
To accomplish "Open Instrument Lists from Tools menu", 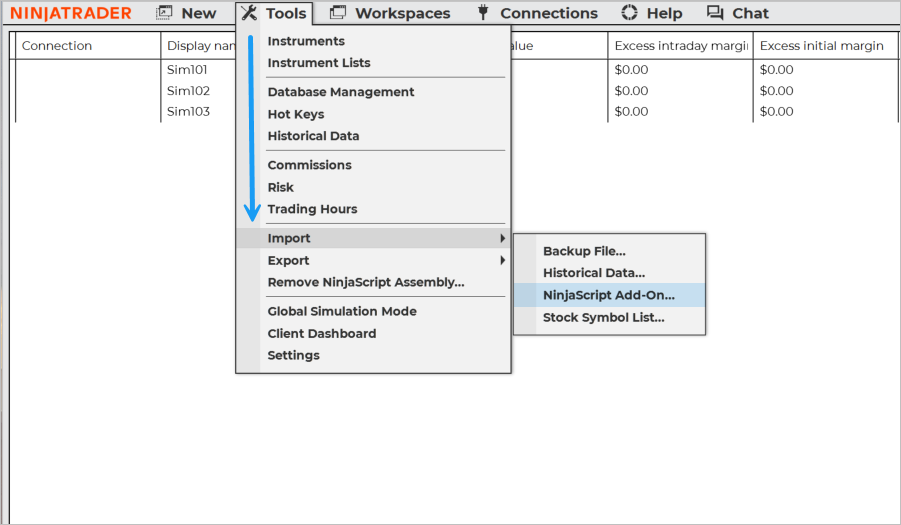I will [318, 62].
